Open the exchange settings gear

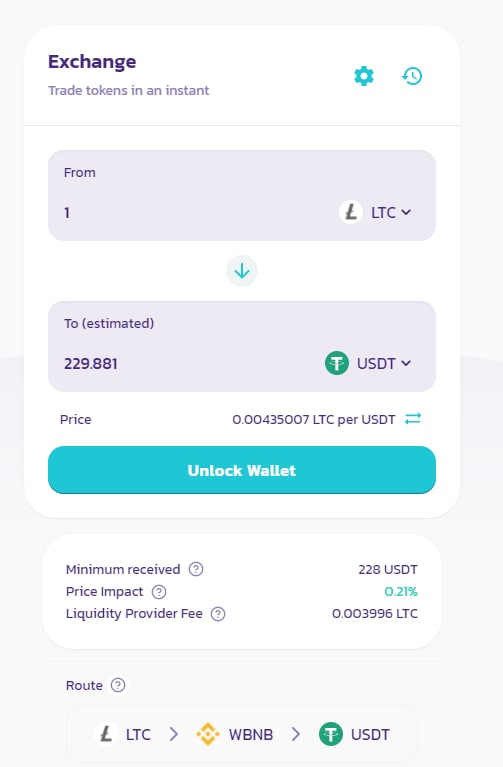point(364,76)
